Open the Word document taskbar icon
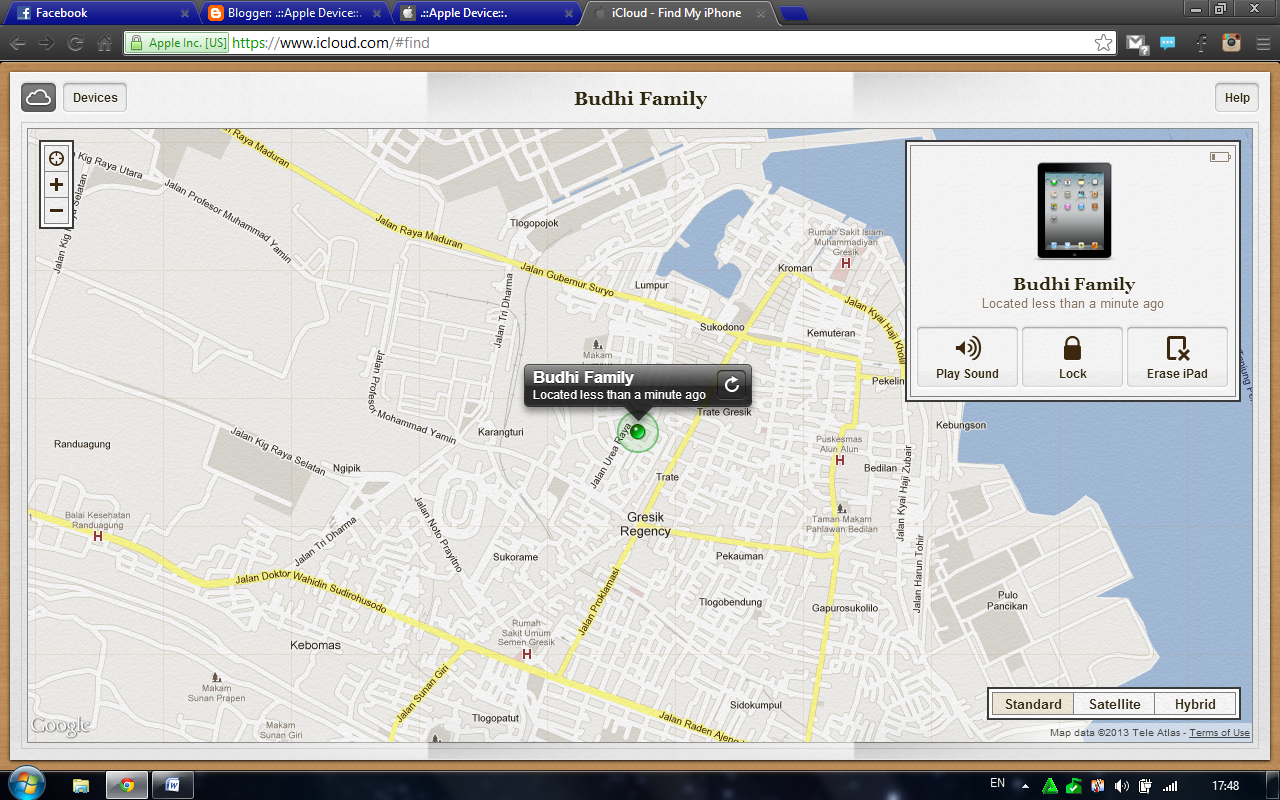 [172, 785]
